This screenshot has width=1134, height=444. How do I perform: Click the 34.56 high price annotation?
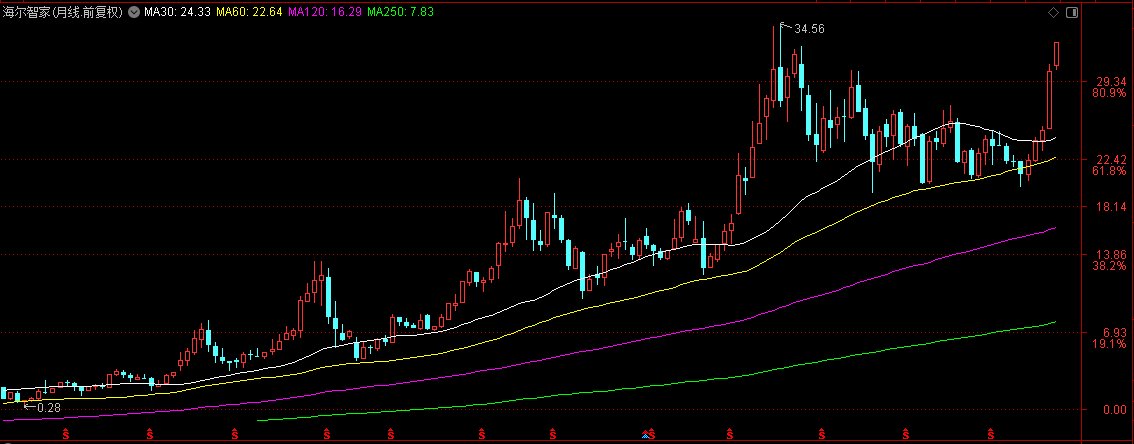click(x=808, y=29)
